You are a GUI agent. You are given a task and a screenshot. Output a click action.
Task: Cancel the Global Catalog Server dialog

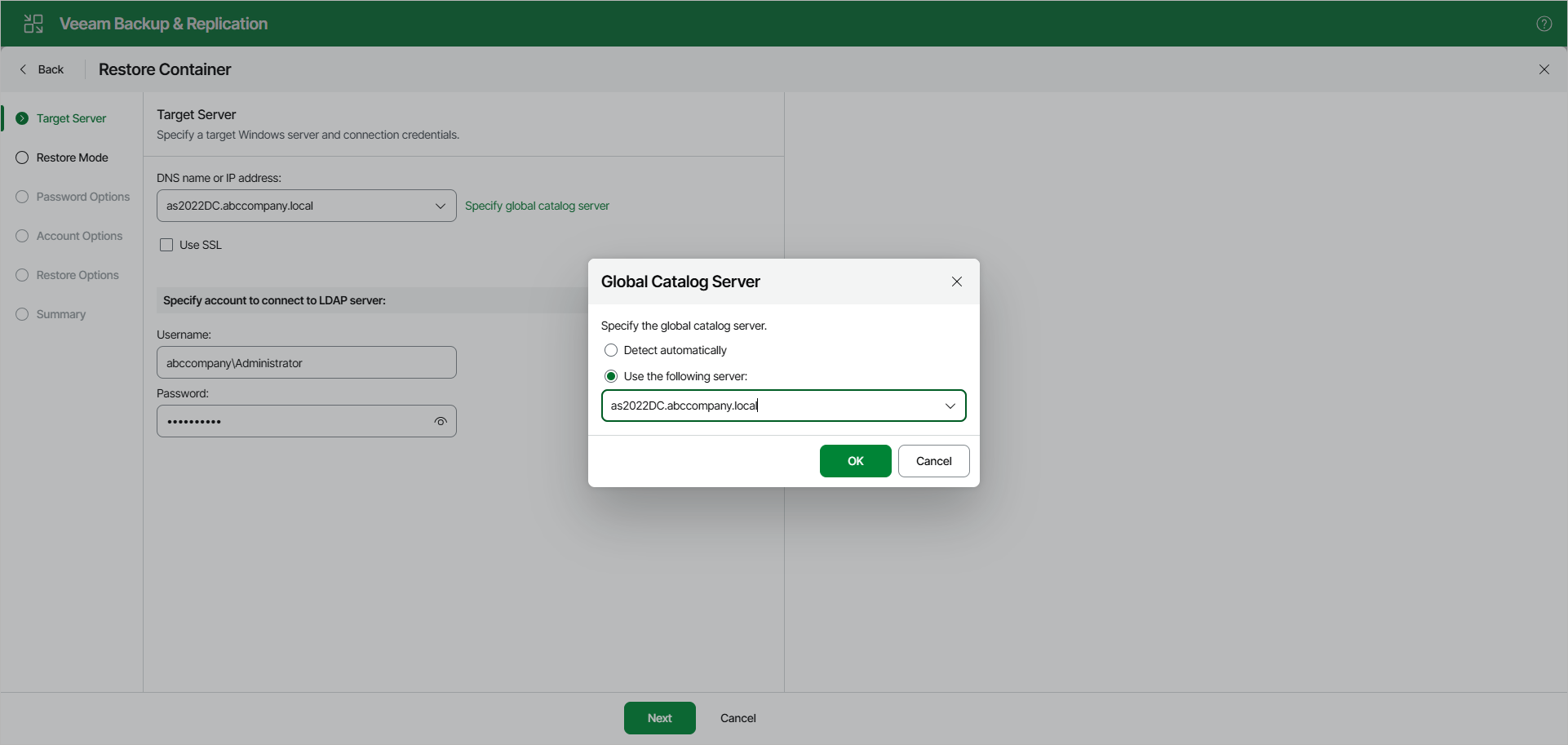coord(934,461)
